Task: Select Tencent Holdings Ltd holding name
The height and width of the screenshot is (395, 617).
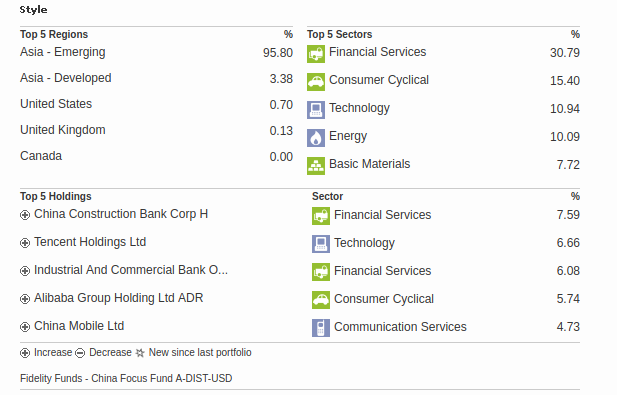Action: [90, 242]
